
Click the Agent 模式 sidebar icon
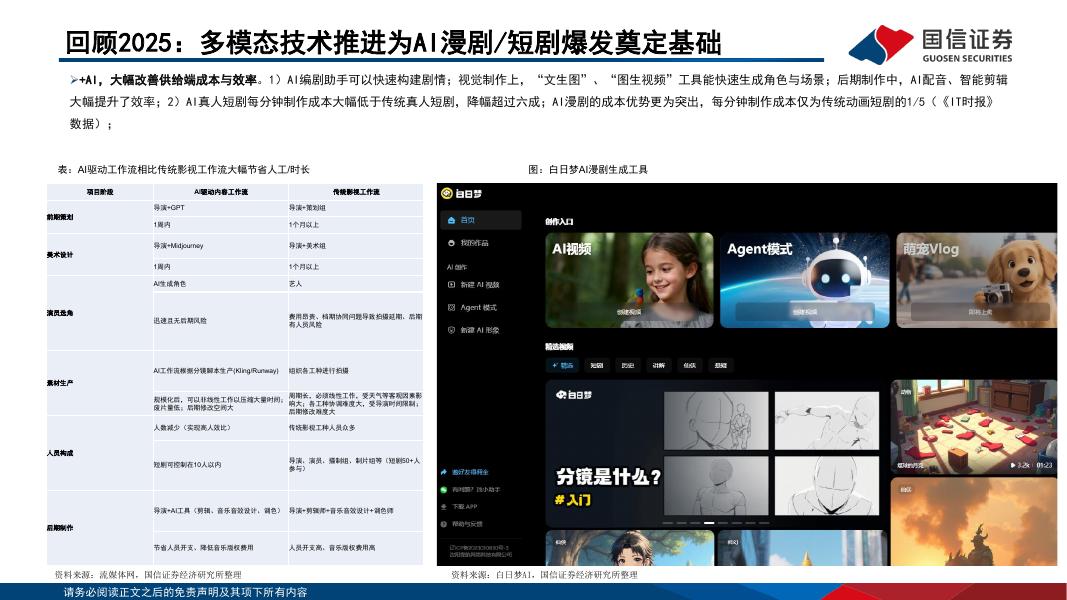451,307
